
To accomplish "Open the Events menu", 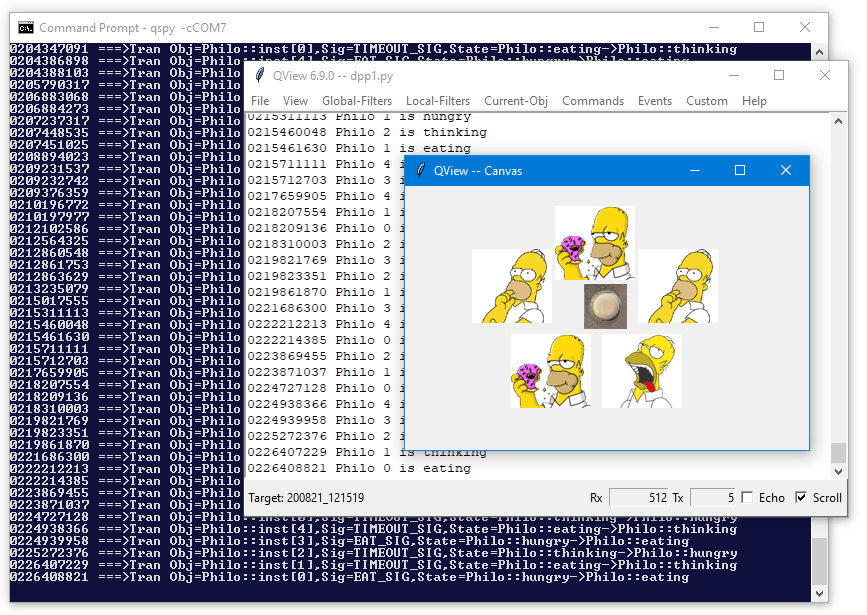I will (655, 101).
